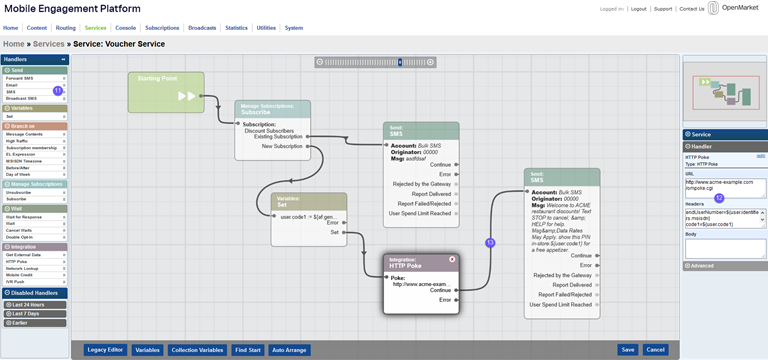The width and height of the screenshot is (768, 360).
Task: Select the Double Opt-In handler
Action: (35, 237)
